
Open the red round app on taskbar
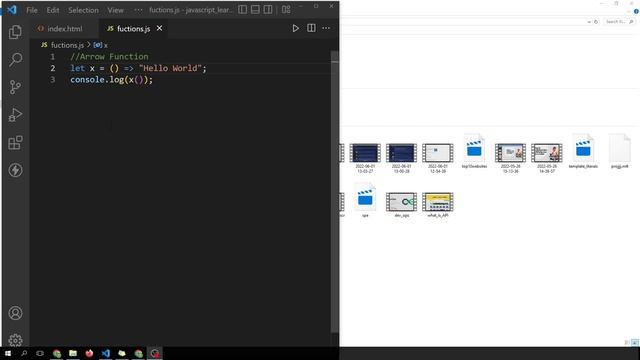(89, 353)
